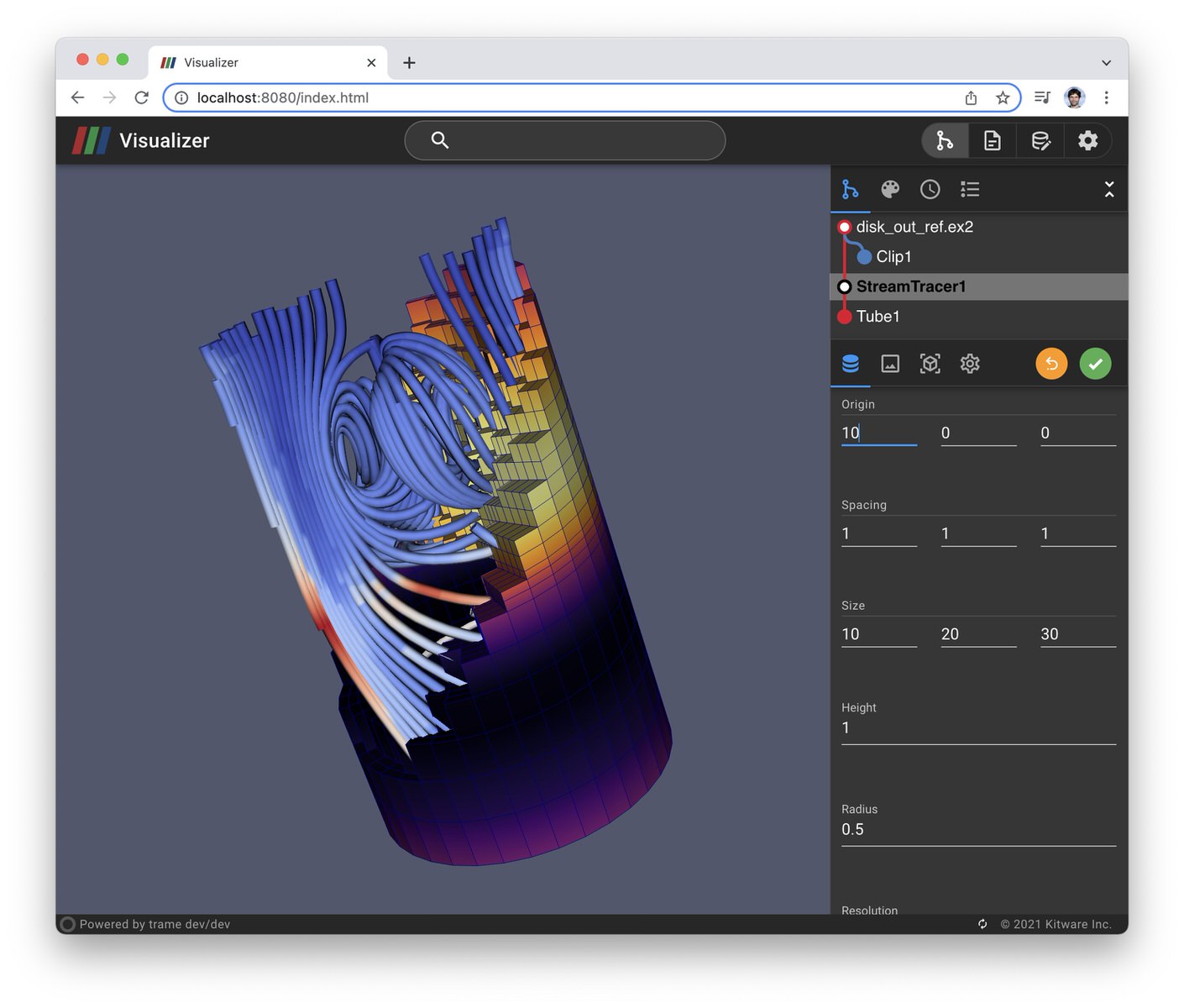Open the representation image tab

pyautogui.click(x=890, y=364)
